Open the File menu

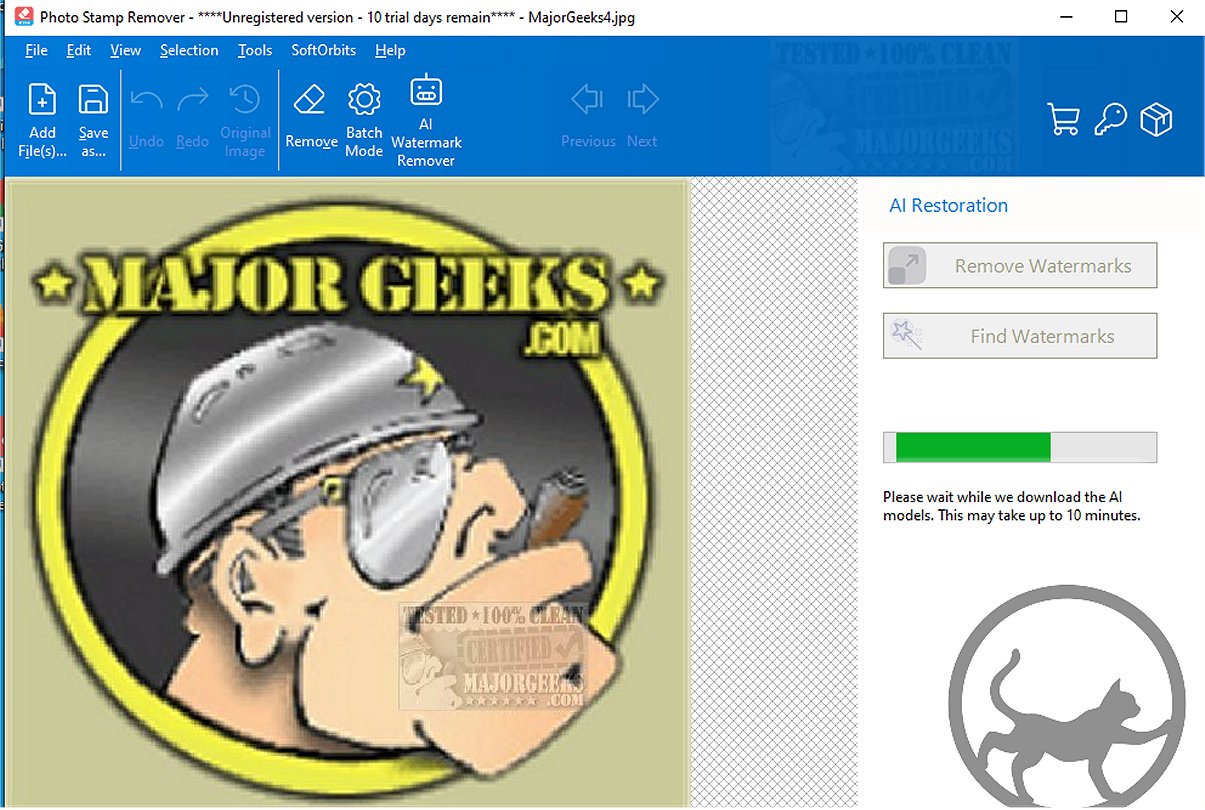[36, 50]
